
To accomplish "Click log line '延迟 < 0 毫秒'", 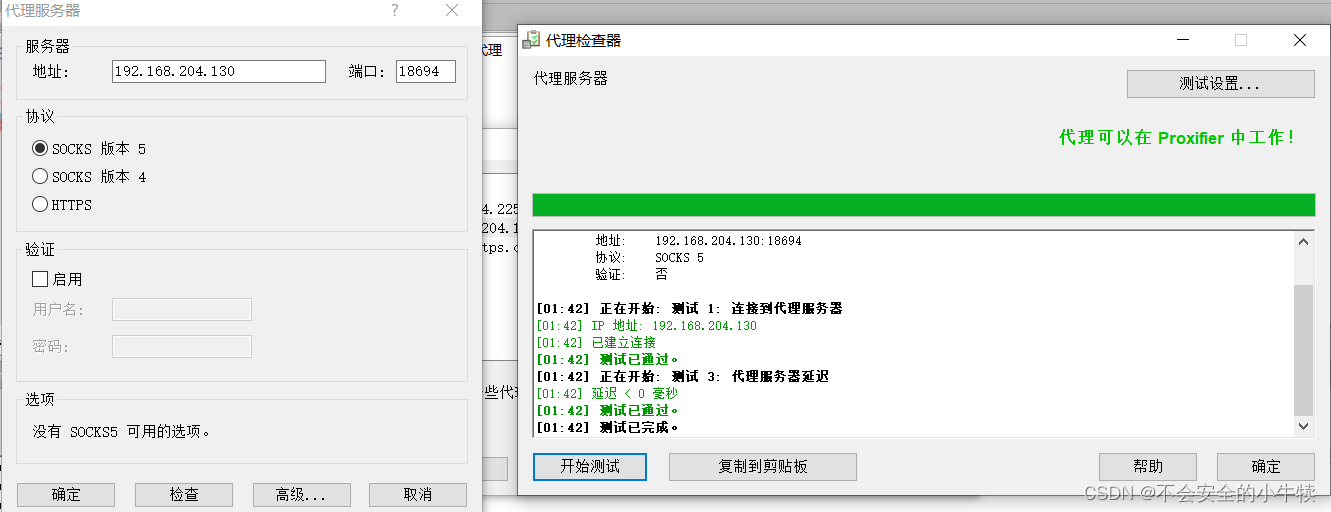I will click(607, 394).
